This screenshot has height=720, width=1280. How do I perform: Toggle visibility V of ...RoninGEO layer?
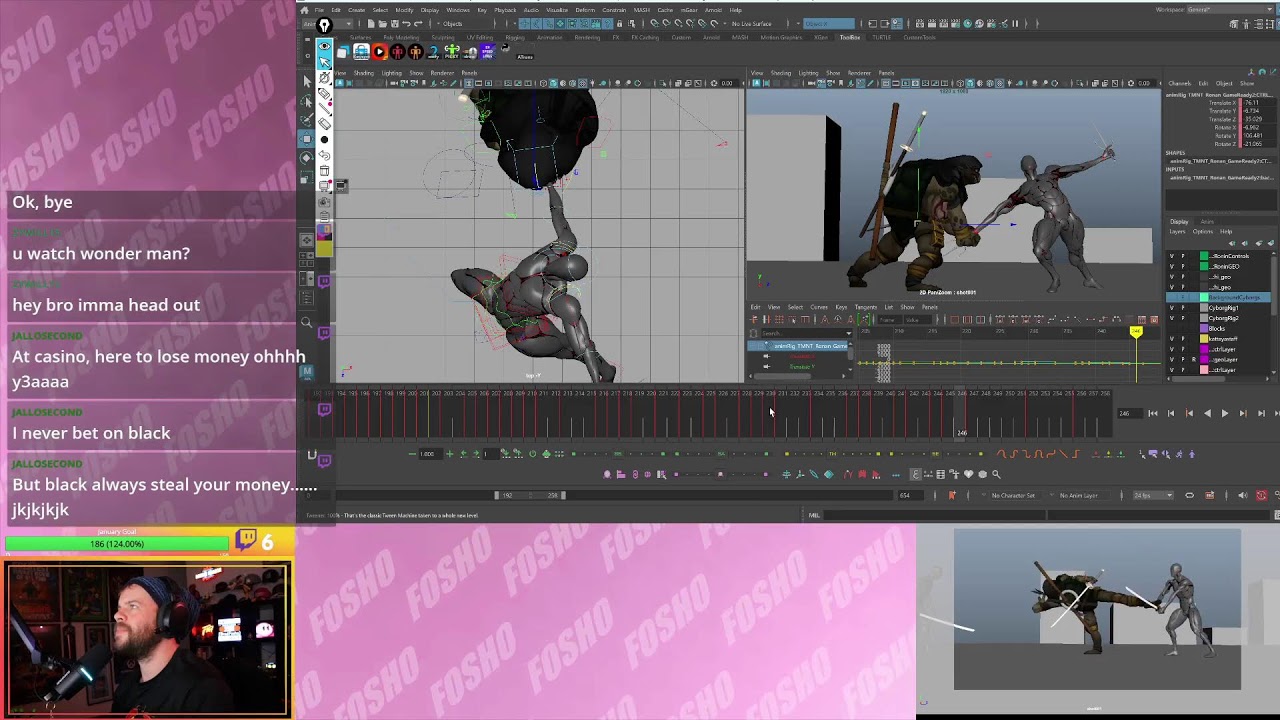tap(1171, 267)
